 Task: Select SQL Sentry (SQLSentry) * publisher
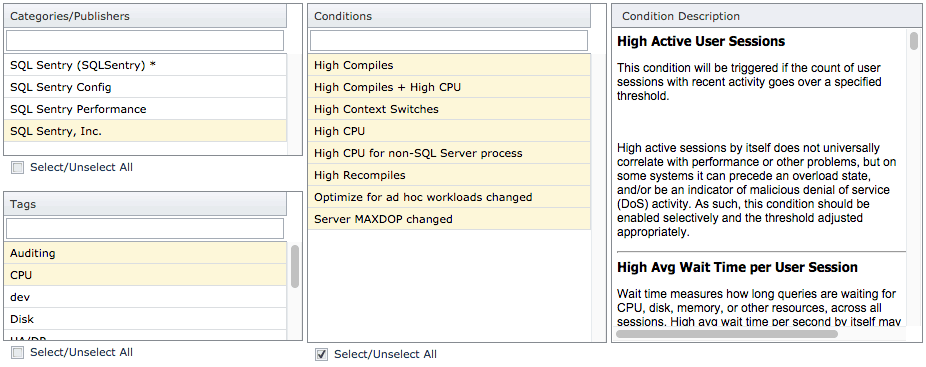(x=145, y=66)
